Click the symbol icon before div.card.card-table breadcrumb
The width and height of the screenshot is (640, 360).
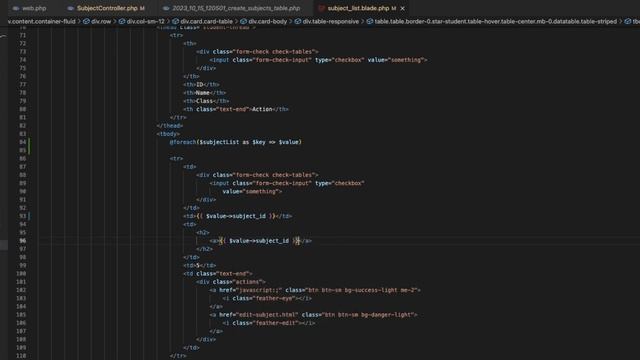pyautogui.click(x=176, y=21)
